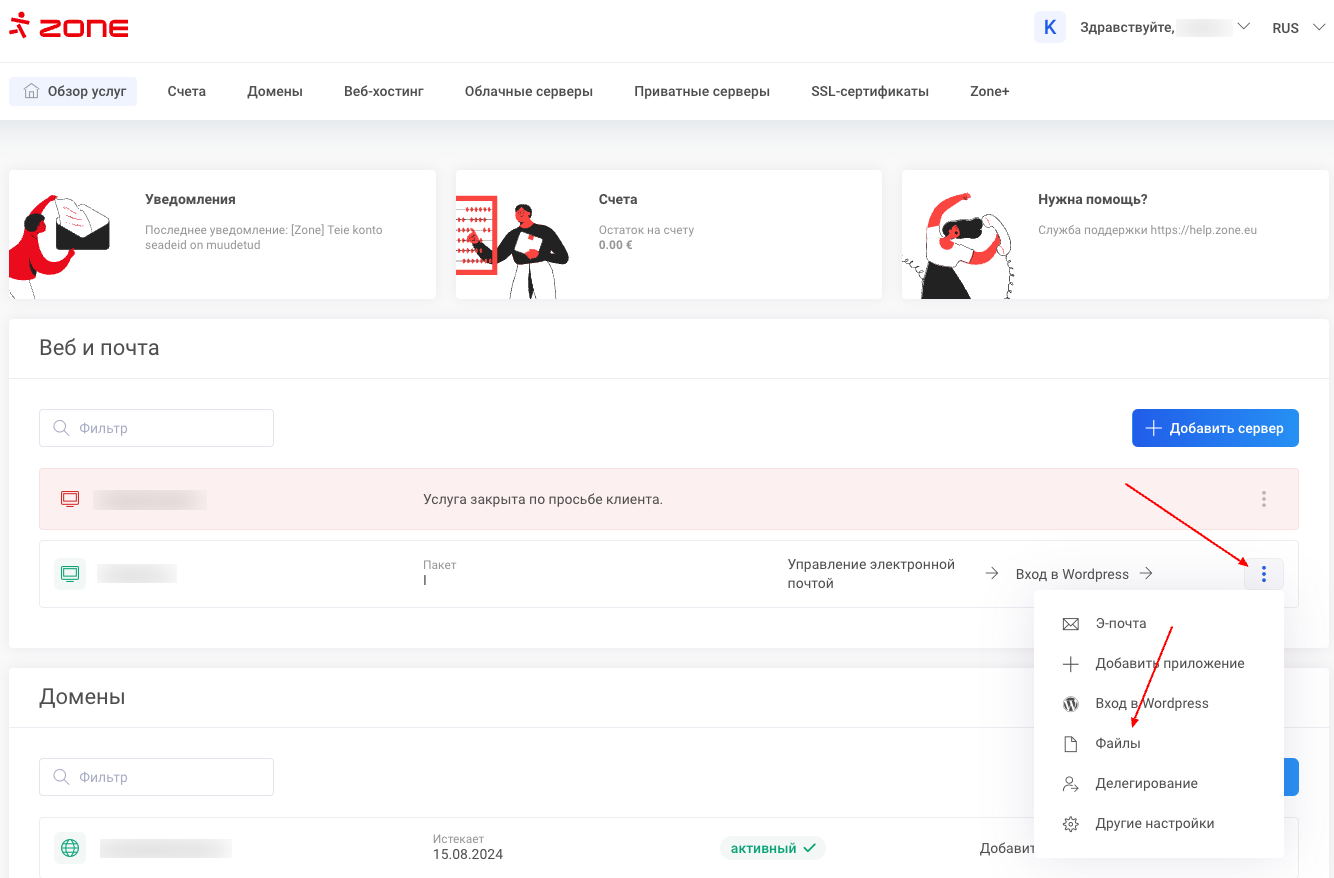Open three-dot menu on closed service row
Image resolution: width=1334 pixels, height=878 pixels.
(1263, 499)
